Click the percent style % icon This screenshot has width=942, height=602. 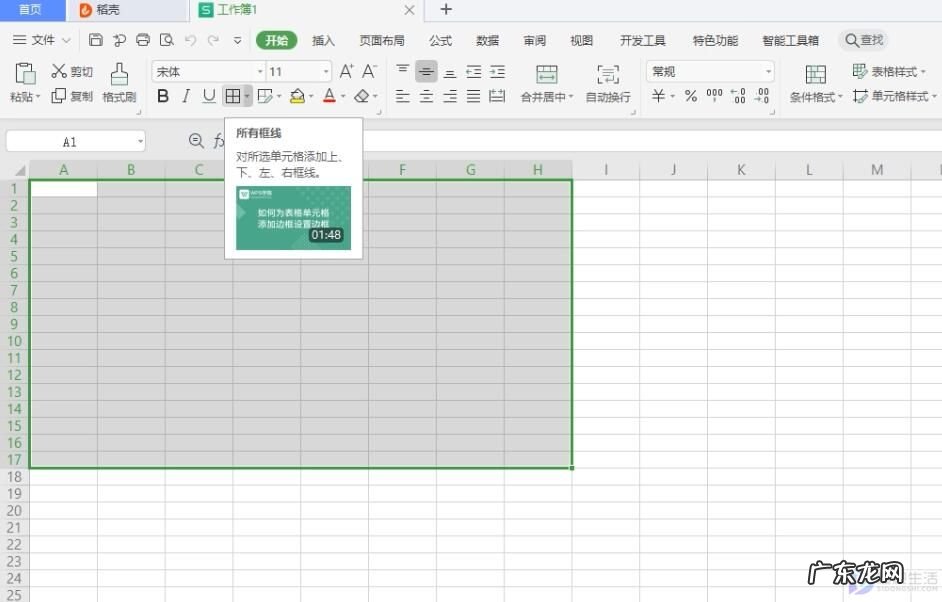coord(689,97)
